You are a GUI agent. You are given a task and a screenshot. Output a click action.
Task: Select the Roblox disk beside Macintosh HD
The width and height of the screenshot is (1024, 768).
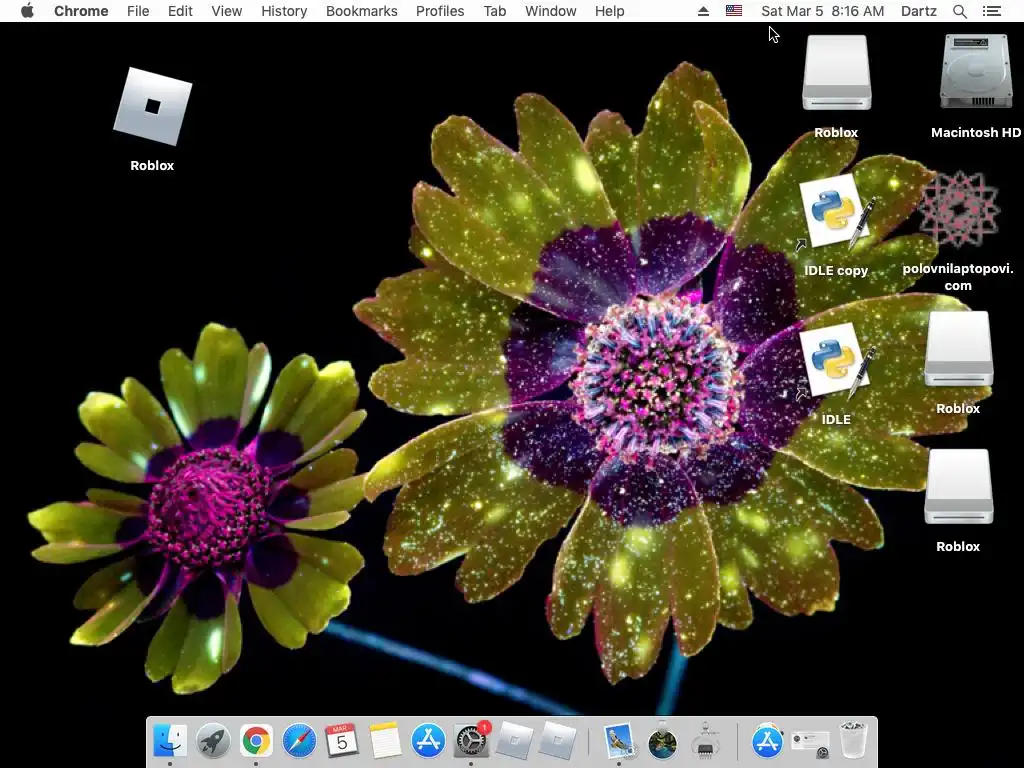point(837,73)
